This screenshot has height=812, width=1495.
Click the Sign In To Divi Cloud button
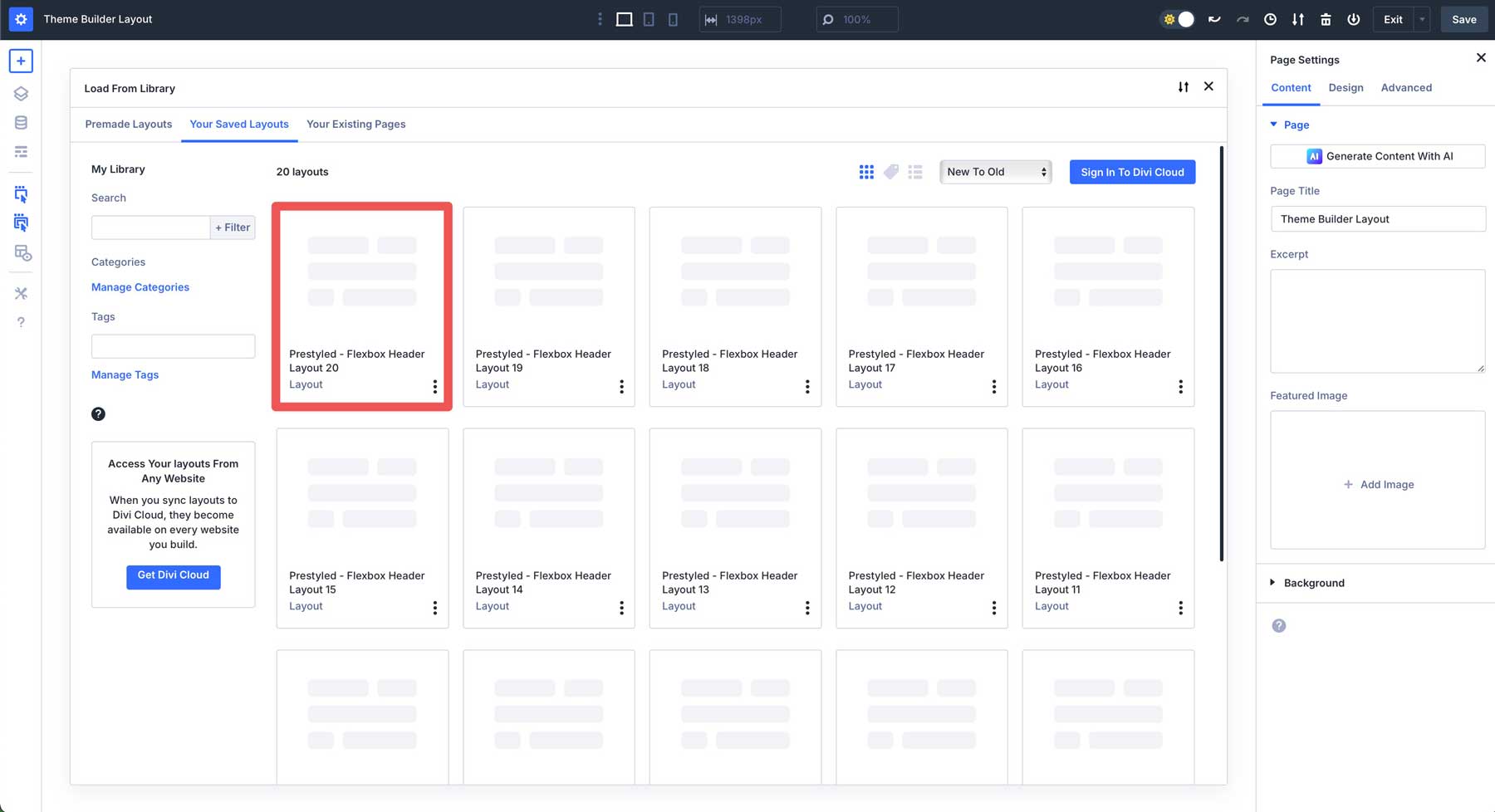pos(1131,172)
